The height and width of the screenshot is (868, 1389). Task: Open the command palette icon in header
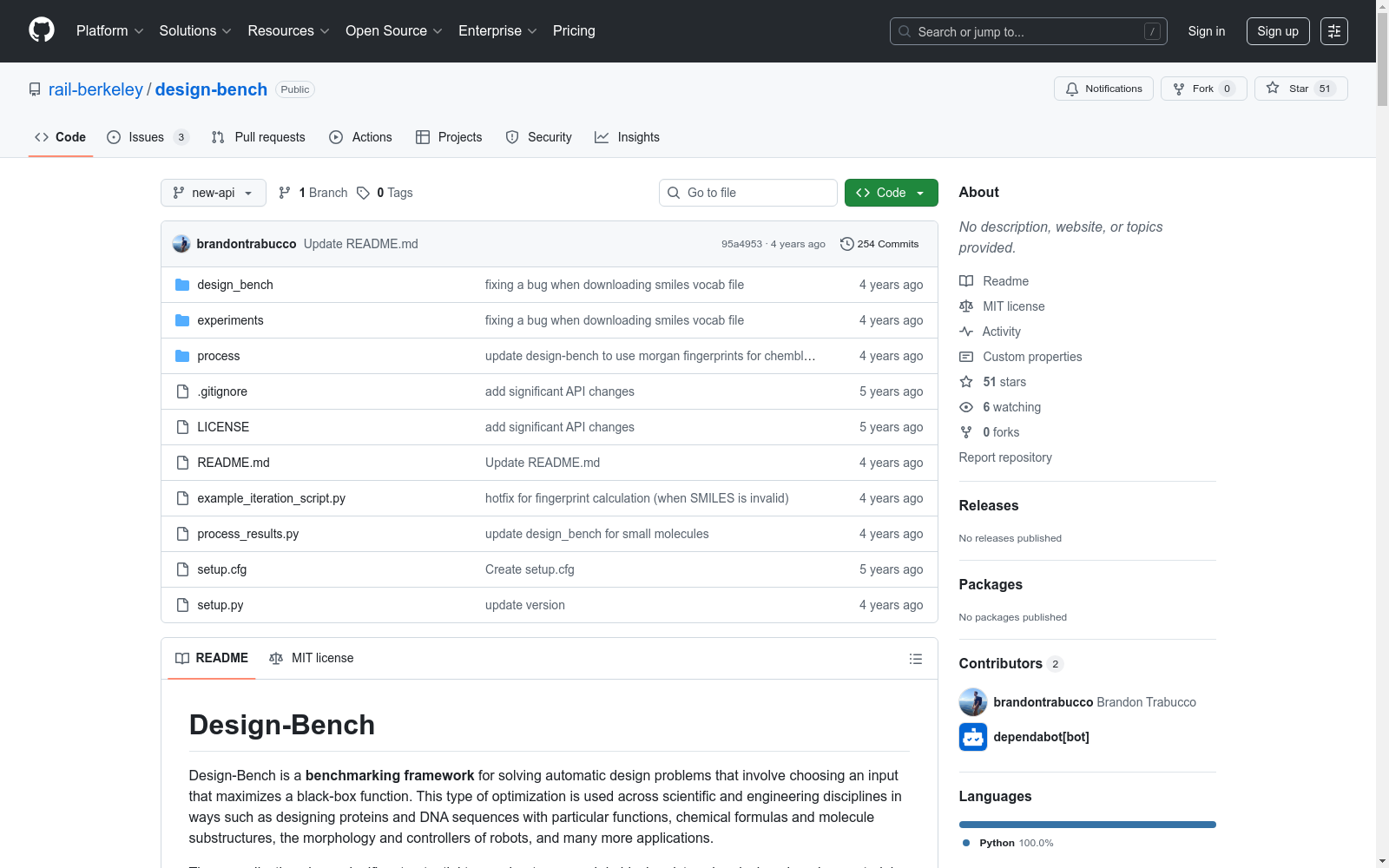pos(1334,31)
